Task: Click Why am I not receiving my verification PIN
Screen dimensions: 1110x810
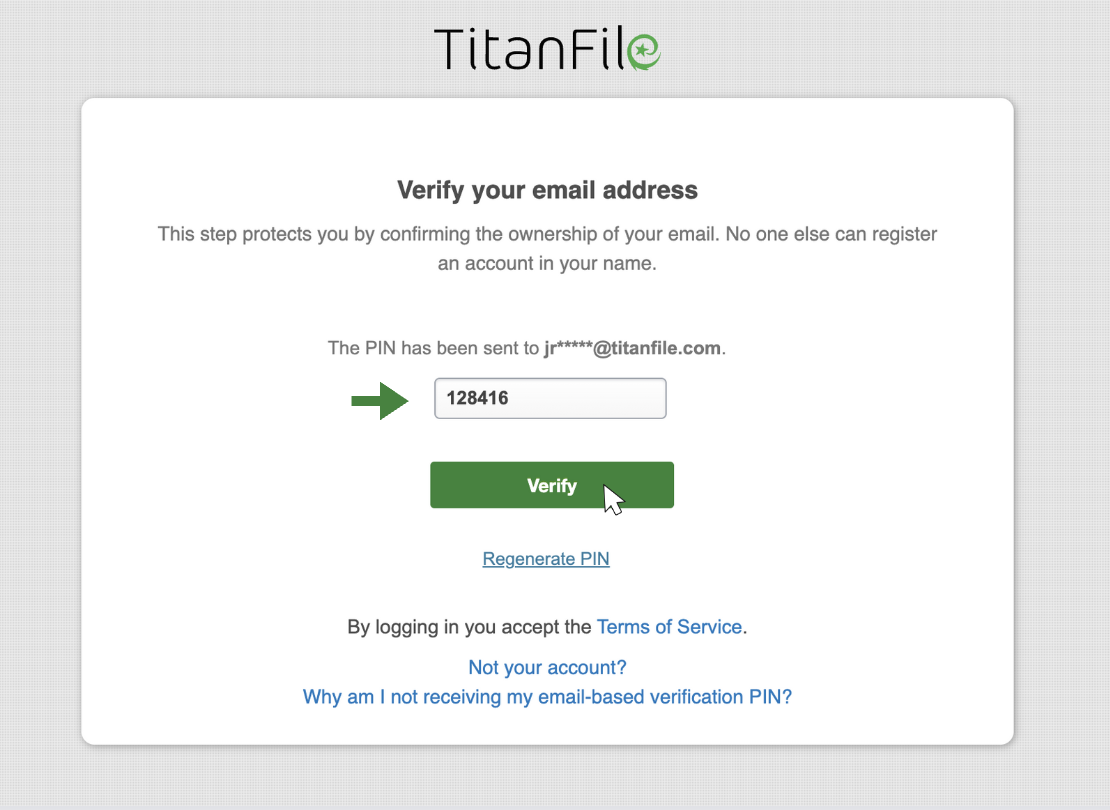Action: pyautogui.click(x=547, y=697)
